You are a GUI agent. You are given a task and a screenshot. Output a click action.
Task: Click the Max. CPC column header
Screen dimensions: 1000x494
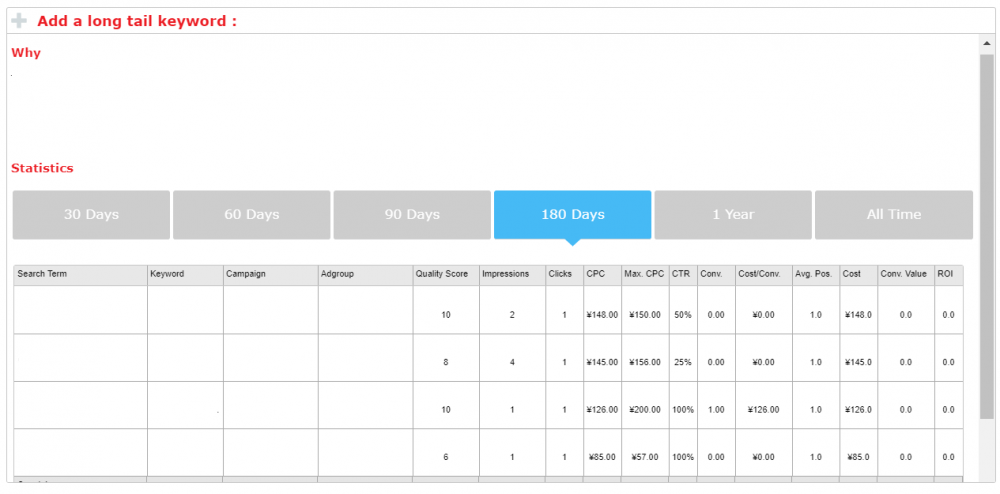click(644, 274)
